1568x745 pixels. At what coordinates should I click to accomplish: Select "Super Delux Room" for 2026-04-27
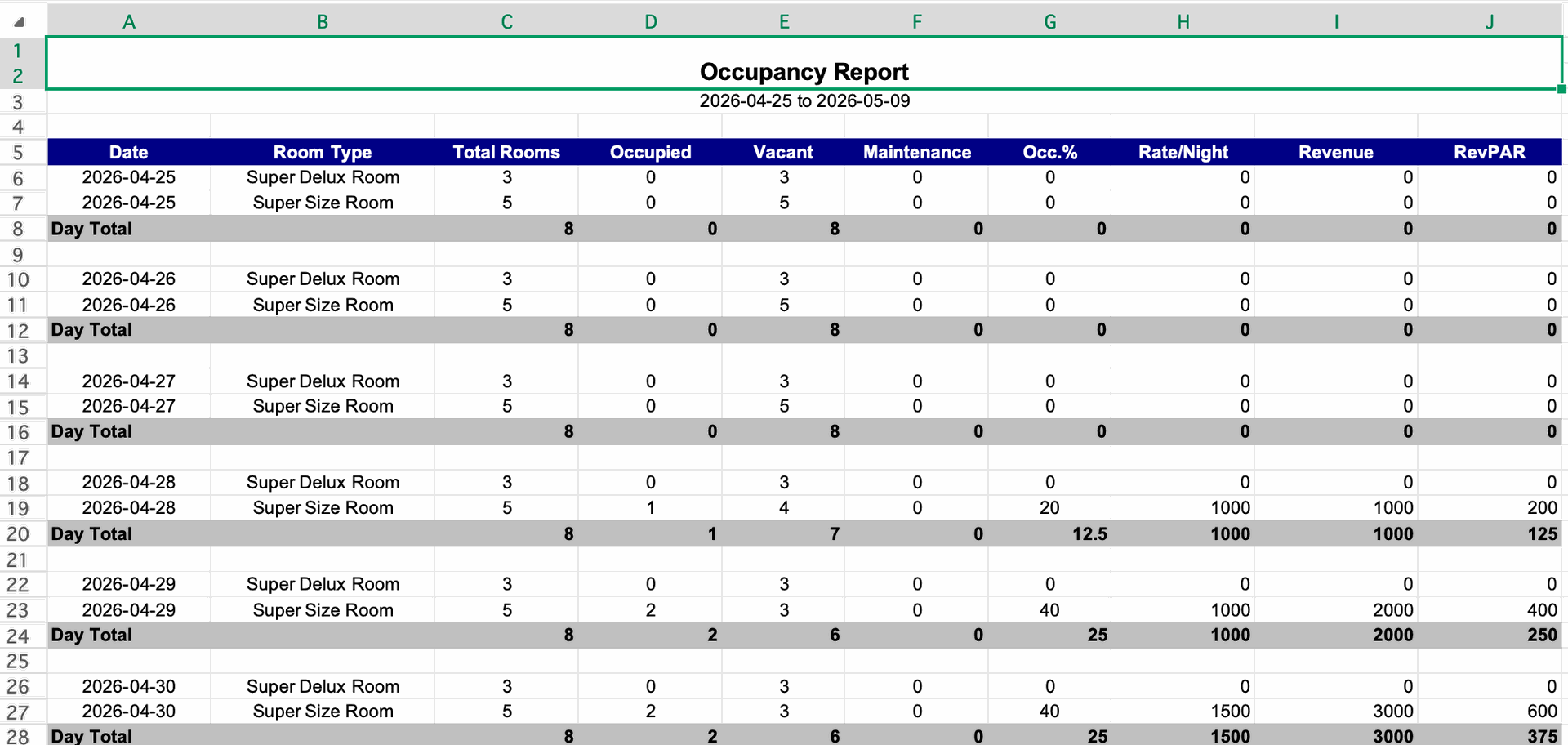(323, 381)
